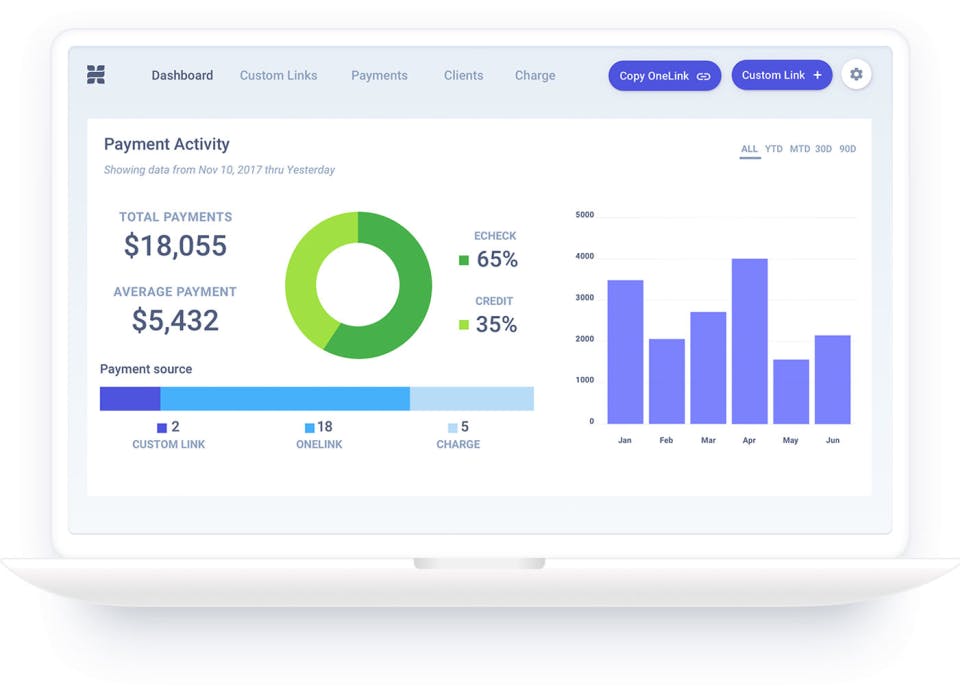
Task: Click the chain link icon in Copy OneLink
Action: [x=703, y=77]
